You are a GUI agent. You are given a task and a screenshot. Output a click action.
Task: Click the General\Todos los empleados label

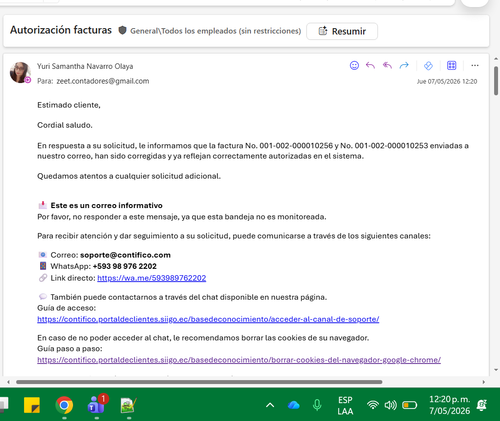point(215,31)
